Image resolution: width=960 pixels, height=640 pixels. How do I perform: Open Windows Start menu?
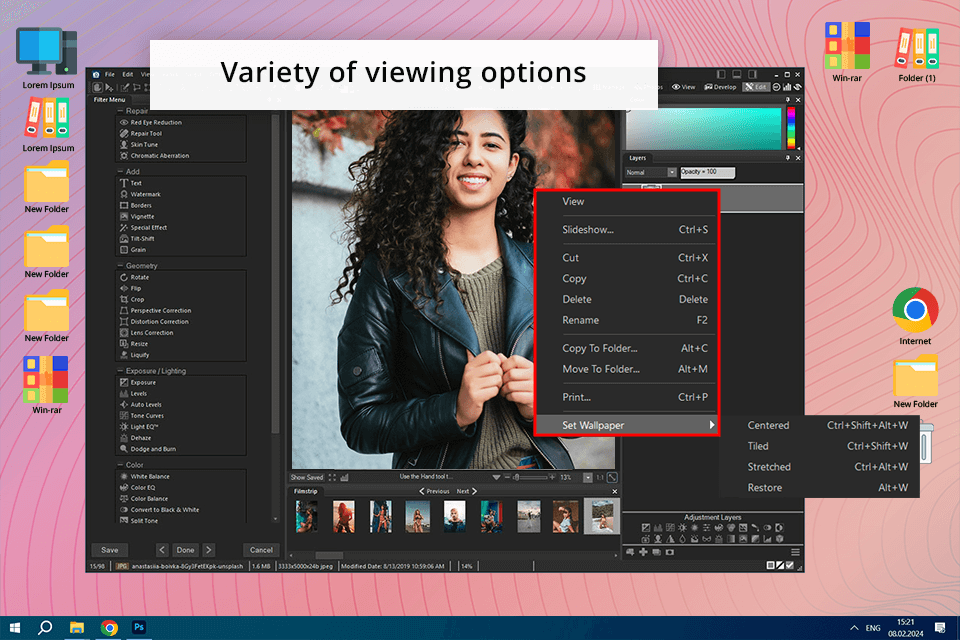pos(15,628)
